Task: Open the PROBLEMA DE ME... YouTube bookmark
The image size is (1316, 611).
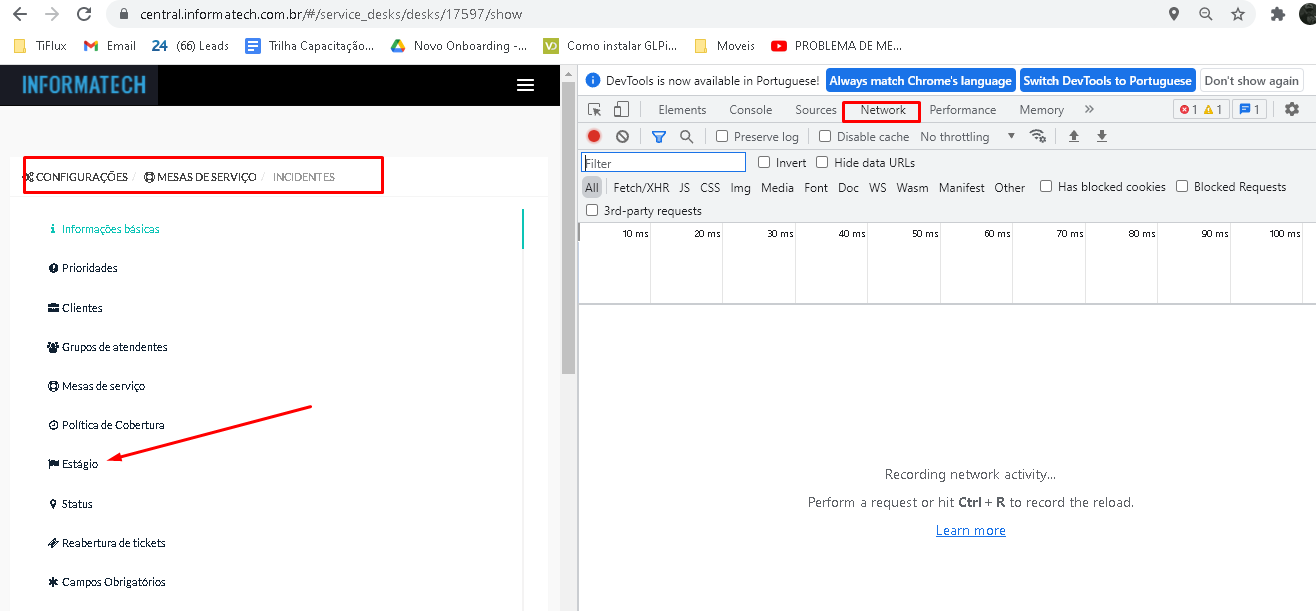Action: click(x=837, y=45)
